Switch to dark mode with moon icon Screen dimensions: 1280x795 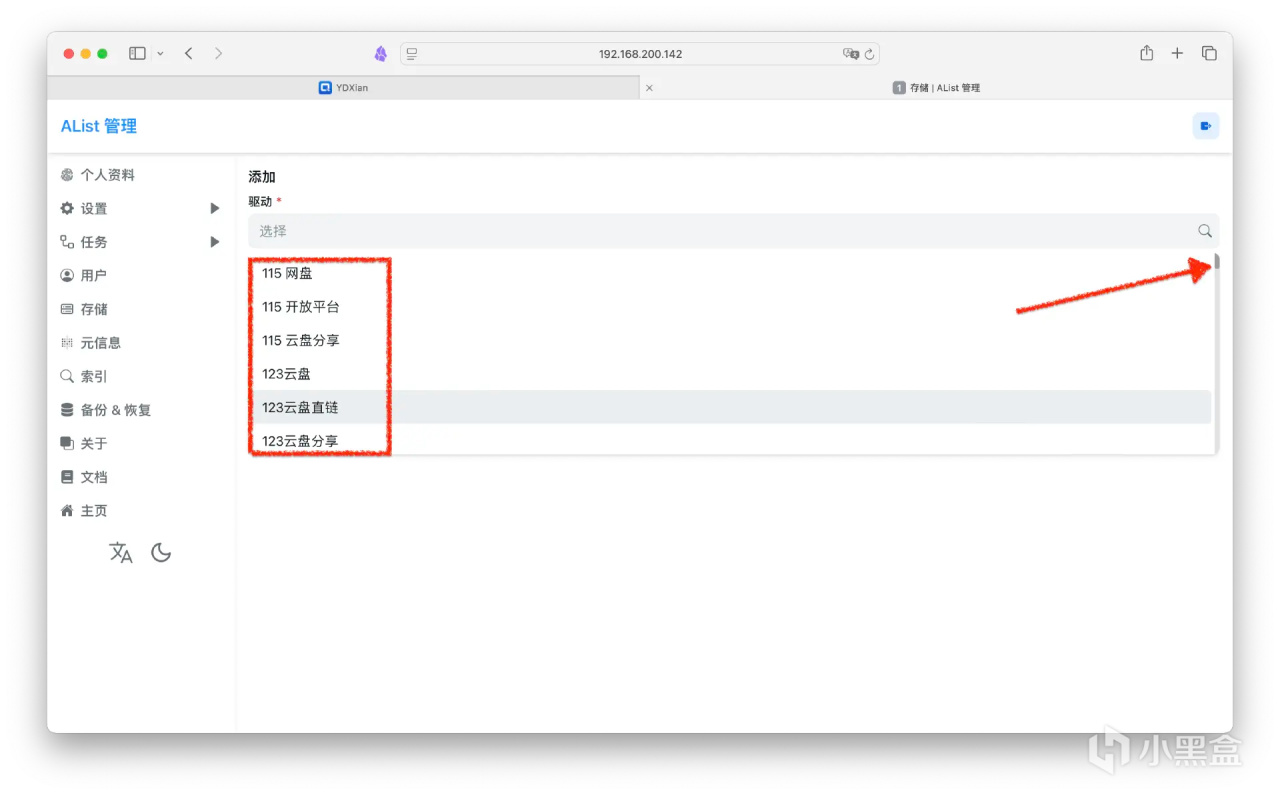click(x=161, y=553)
